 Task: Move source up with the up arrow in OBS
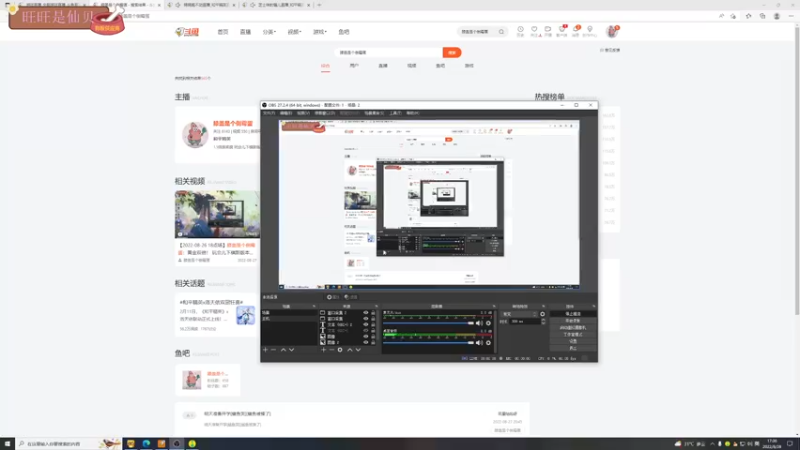point(349,350)
